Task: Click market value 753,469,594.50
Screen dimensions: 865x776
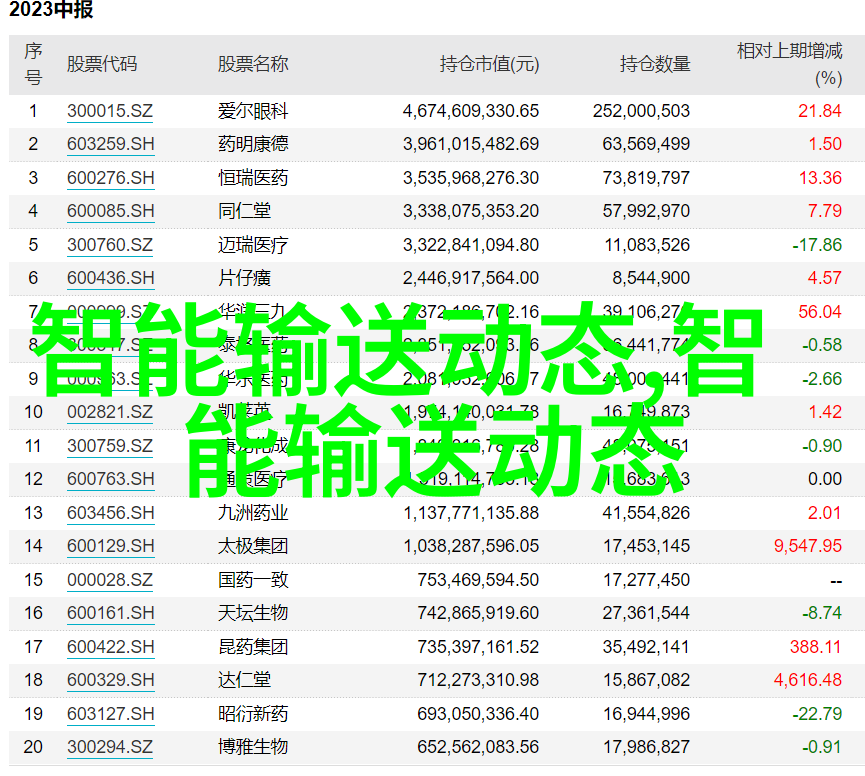Action: click(478, 580)
